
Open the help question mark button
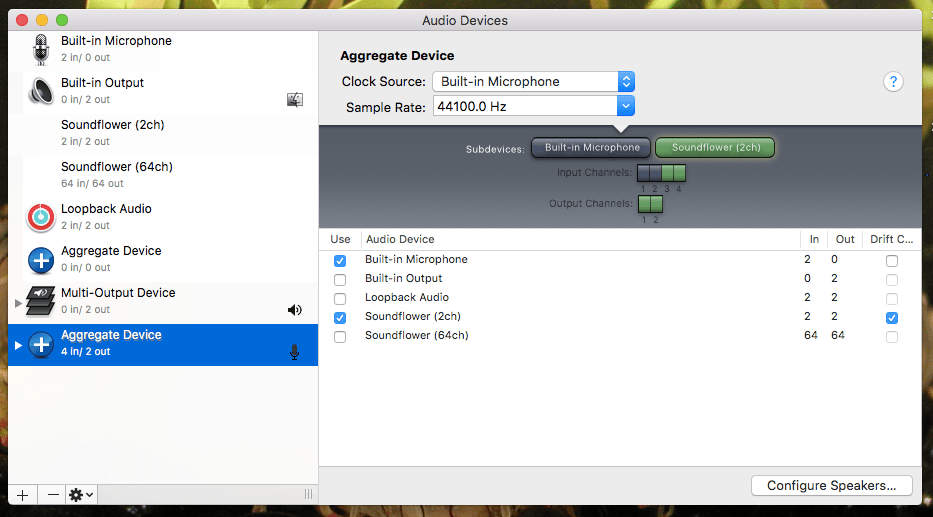pos(893,82)
